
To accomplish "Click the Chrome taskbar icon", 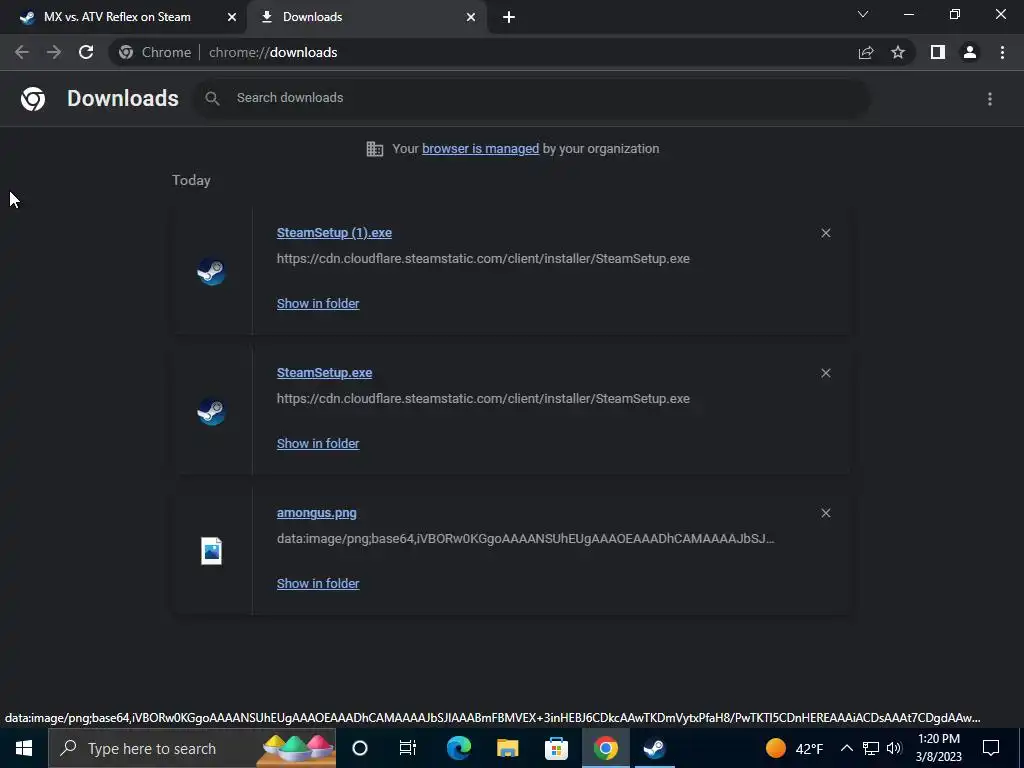I will pos(605,748).
